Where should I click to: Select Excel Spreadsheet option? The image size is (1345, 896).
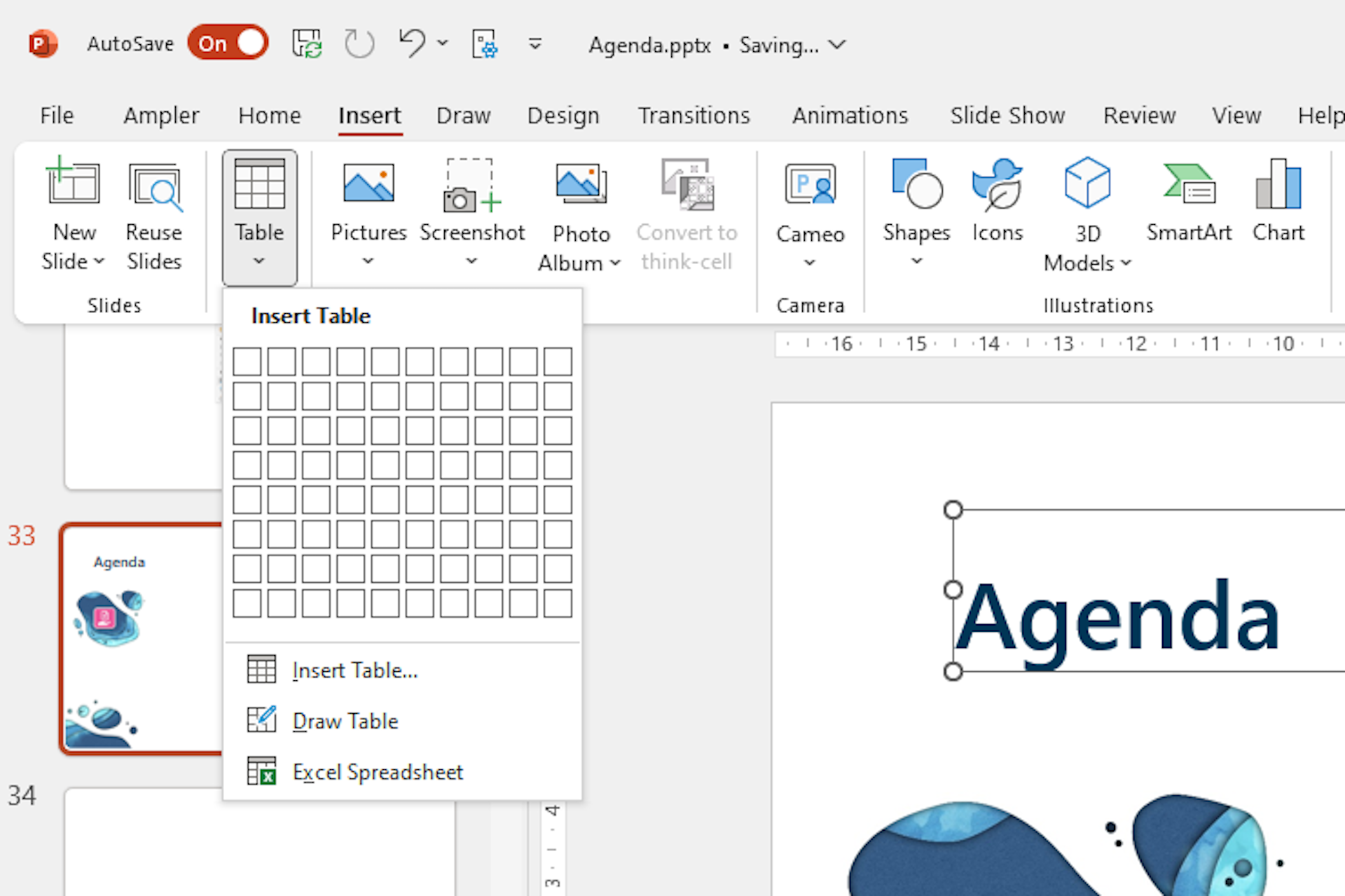click(378, 771)
